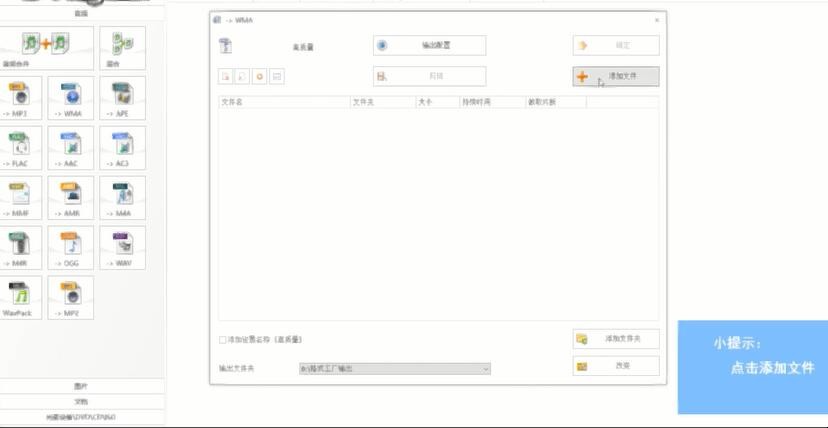Choose the FLAC audio format icon
This screenshot has height=428, width=828.
pyautogui.click(x=20, y=148)
